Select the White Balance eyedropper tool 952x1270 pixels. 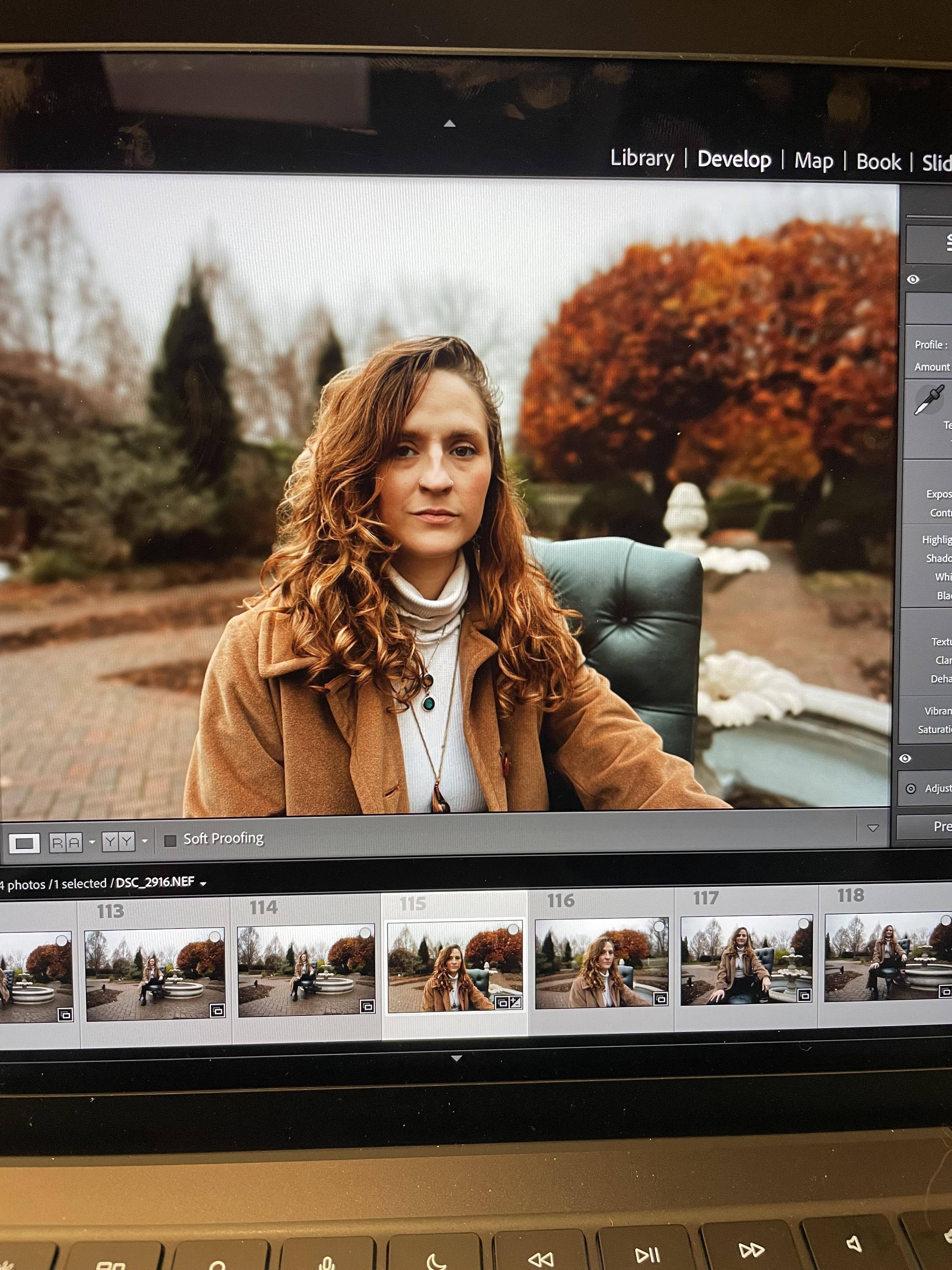click(928, 400)
